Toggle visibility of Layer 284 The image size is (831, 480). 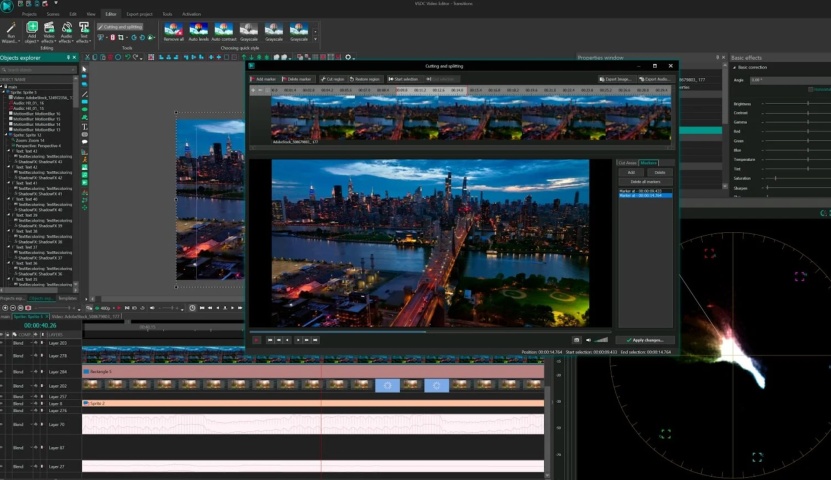tap(2, 372)
